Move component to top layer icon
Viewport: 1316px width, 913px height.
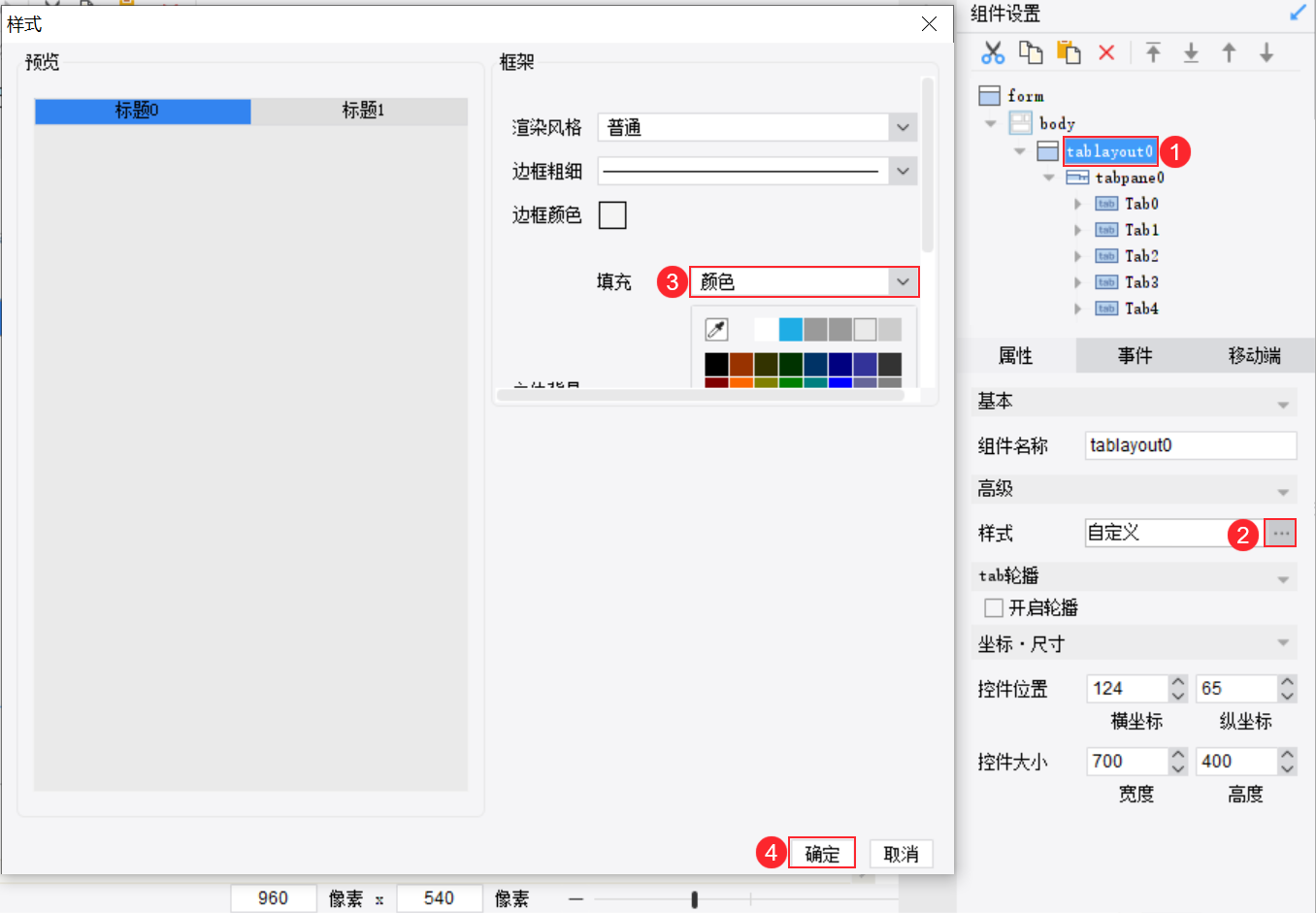click(1153, 52)
